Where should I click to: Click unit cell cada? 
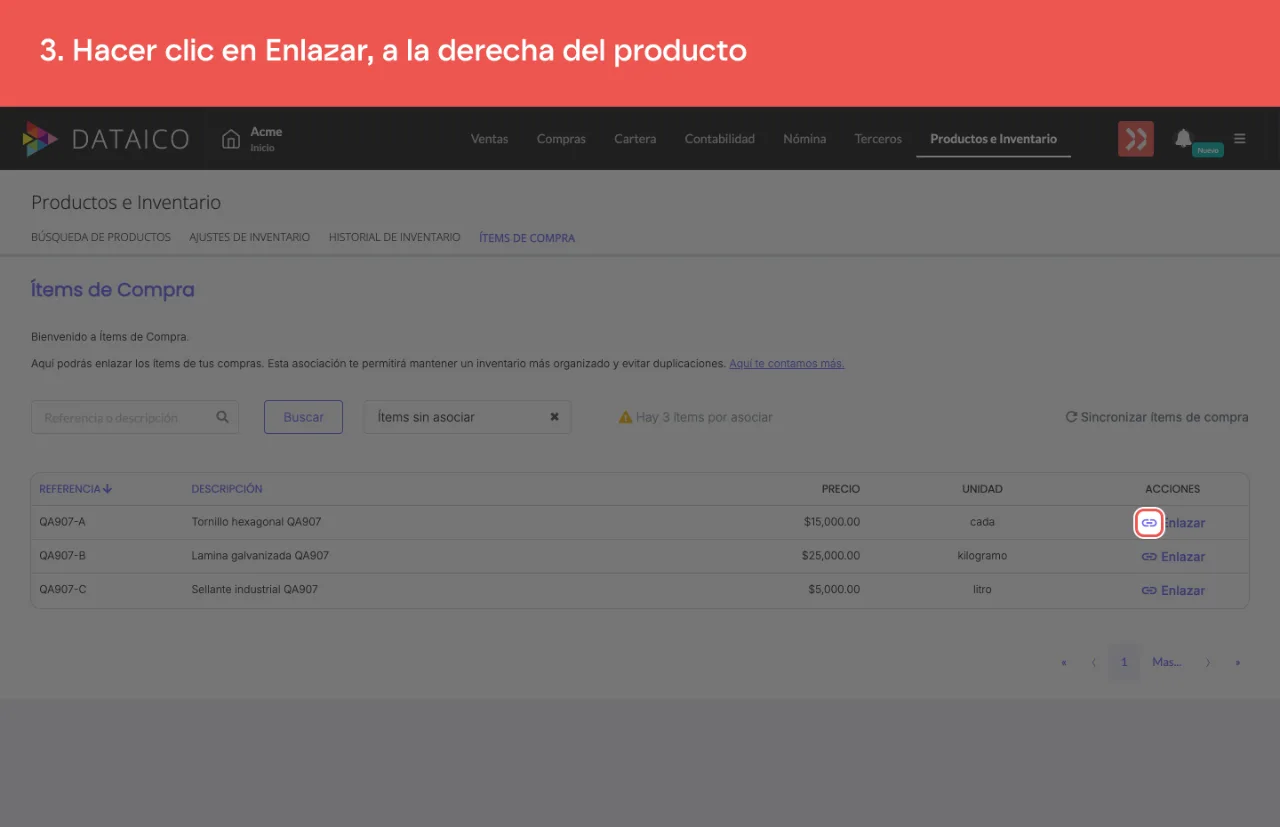[982, 522]
